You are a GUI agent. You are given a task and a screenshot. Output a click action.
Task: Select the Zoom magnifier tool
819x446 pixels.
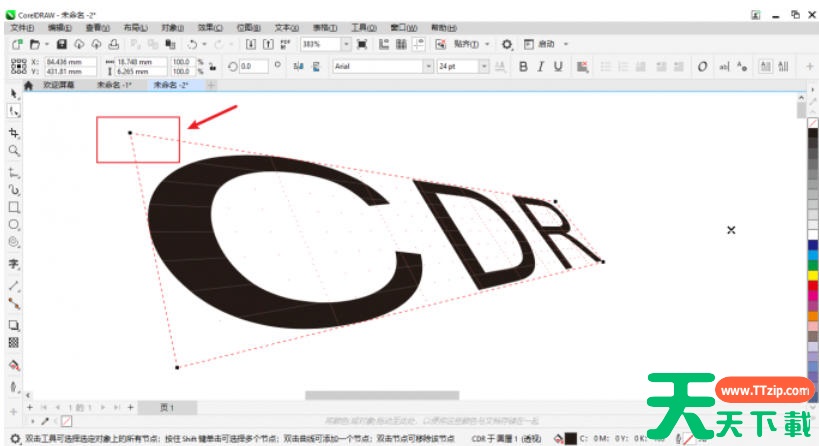click(x=14, y=150)
